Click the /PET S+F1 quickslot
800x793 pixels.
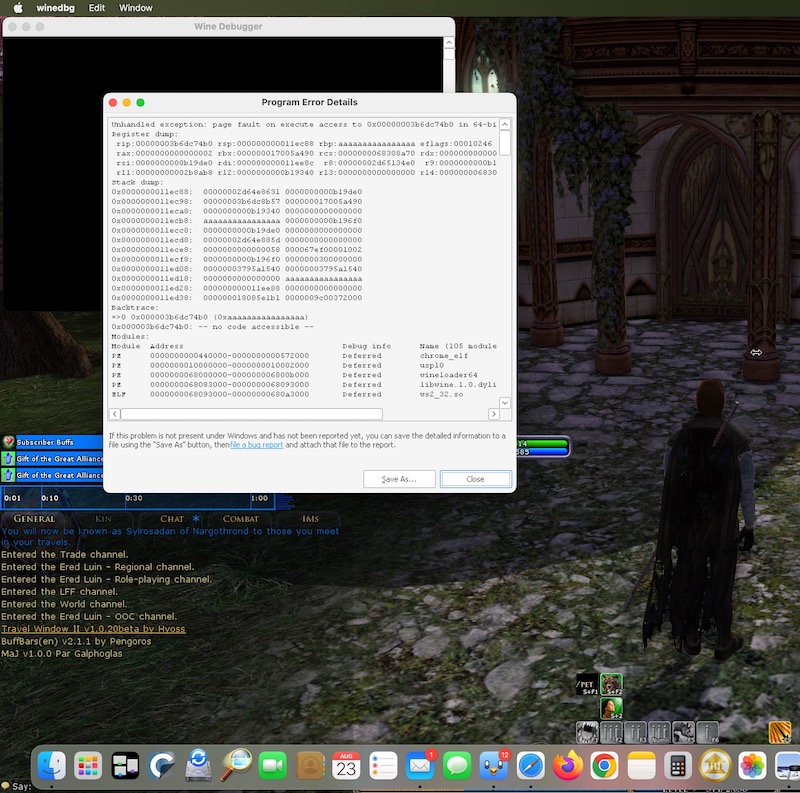point(587,684)
